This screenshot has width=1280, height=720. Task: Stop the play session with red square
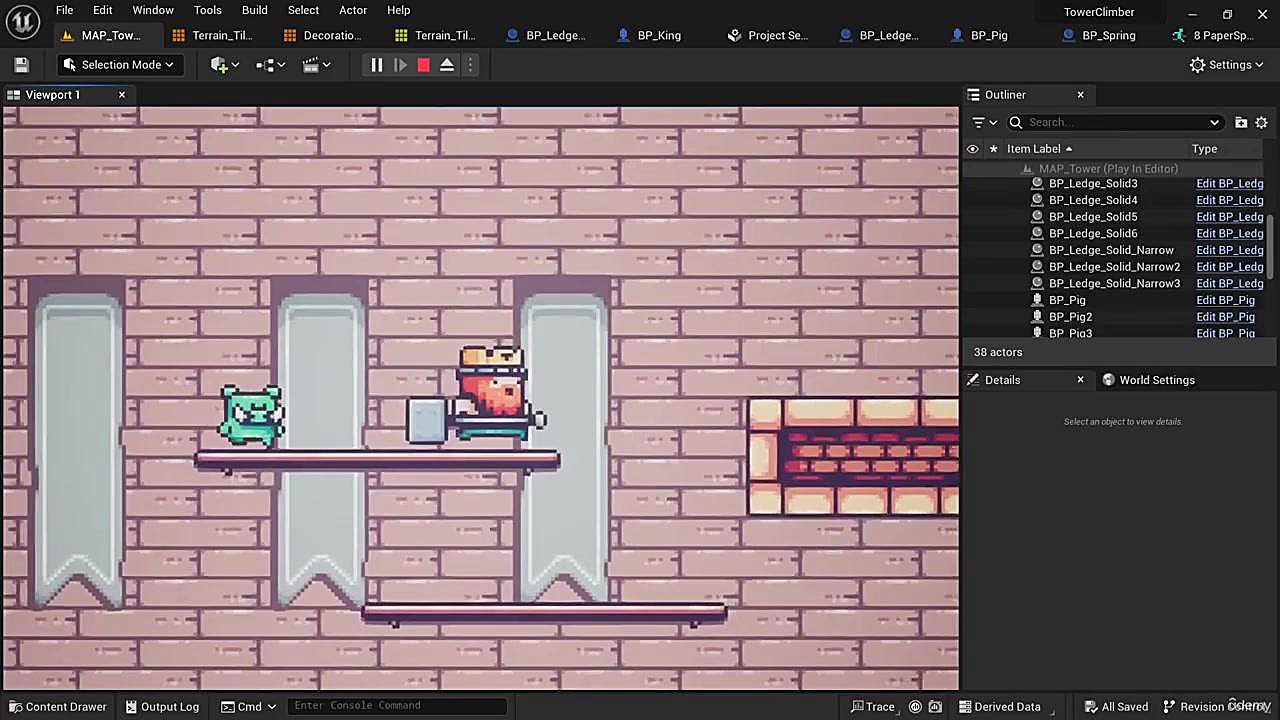coord(423,65)
